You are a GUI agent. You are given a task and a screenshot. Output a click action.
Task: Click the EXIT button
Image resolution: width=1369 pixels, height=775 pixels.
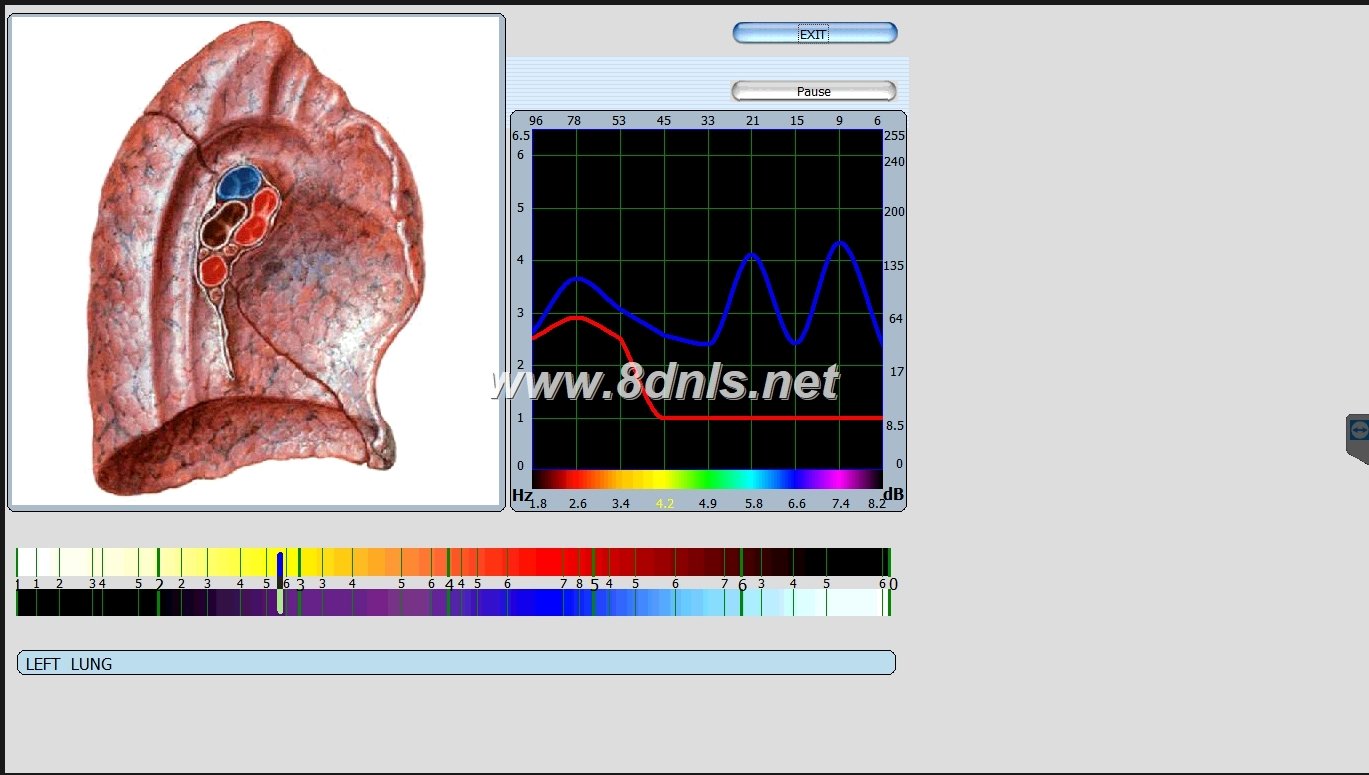click(813, 33)
